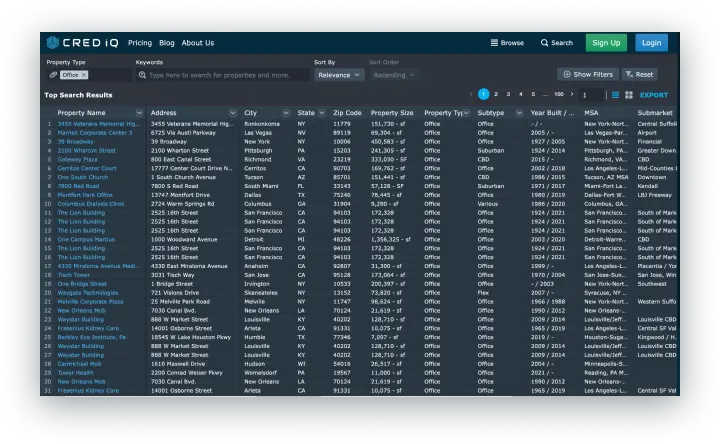Open 39 Broadway property link
Screen dimensions: 720x444
click(75, 141)
